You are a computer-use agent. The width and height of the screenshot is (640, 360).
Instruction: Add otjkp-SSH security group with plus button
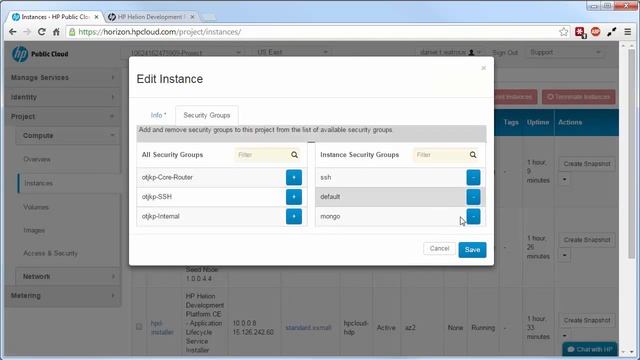point(294,197)
